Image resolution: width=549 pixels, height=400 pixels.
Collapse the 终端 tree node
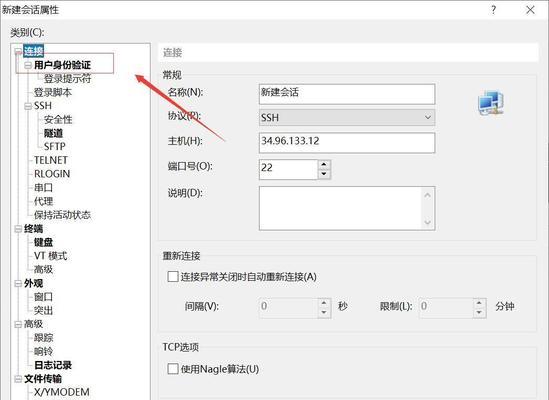point(18,229)
